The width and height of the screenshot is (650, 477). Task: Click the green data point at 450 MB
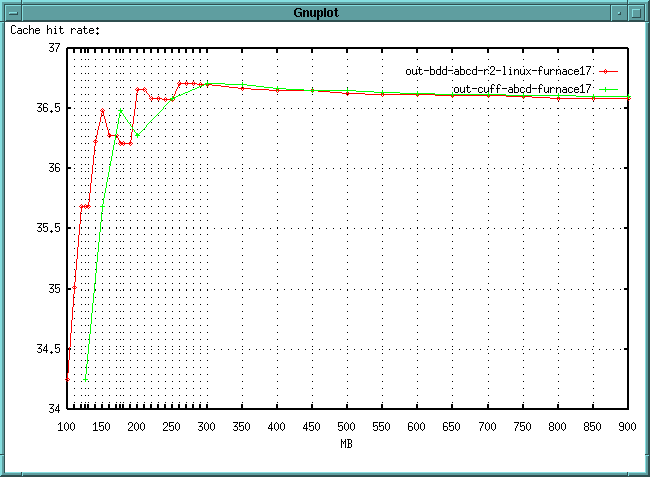pyautogui.click(x=312, y=90)
